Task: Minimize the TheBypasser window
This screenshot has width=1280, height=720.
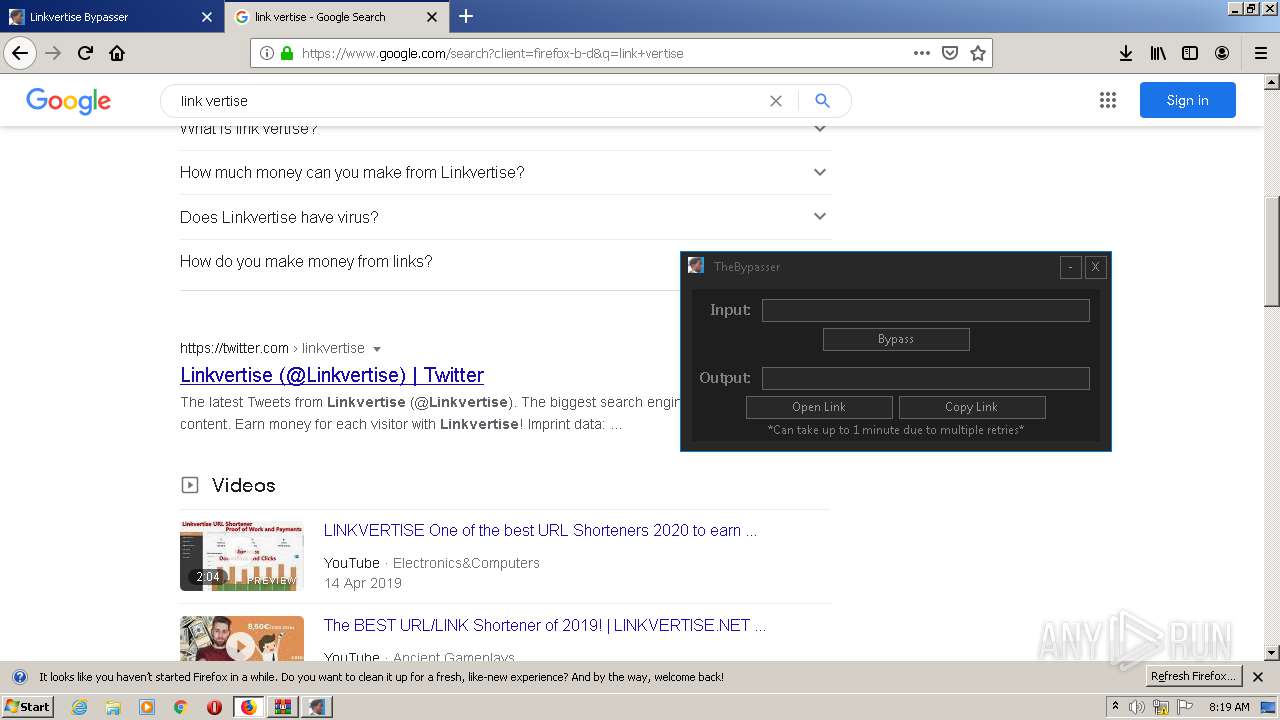Action: (1071, 267)
